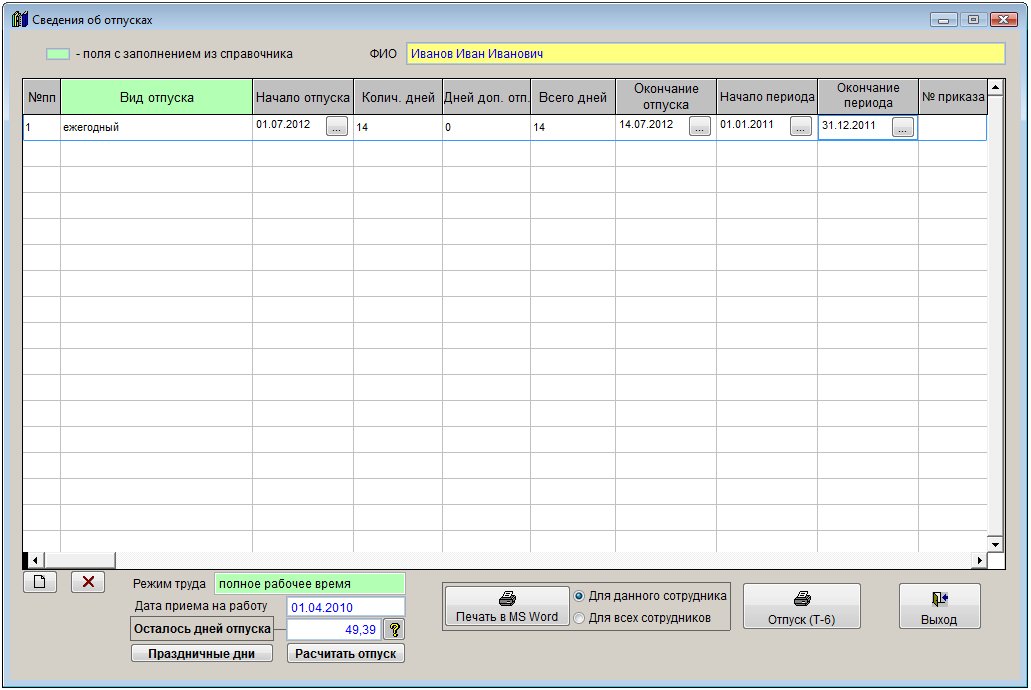Click the red X delete record icon
The width and height of the screenshot is (1031, 690).
88,583
